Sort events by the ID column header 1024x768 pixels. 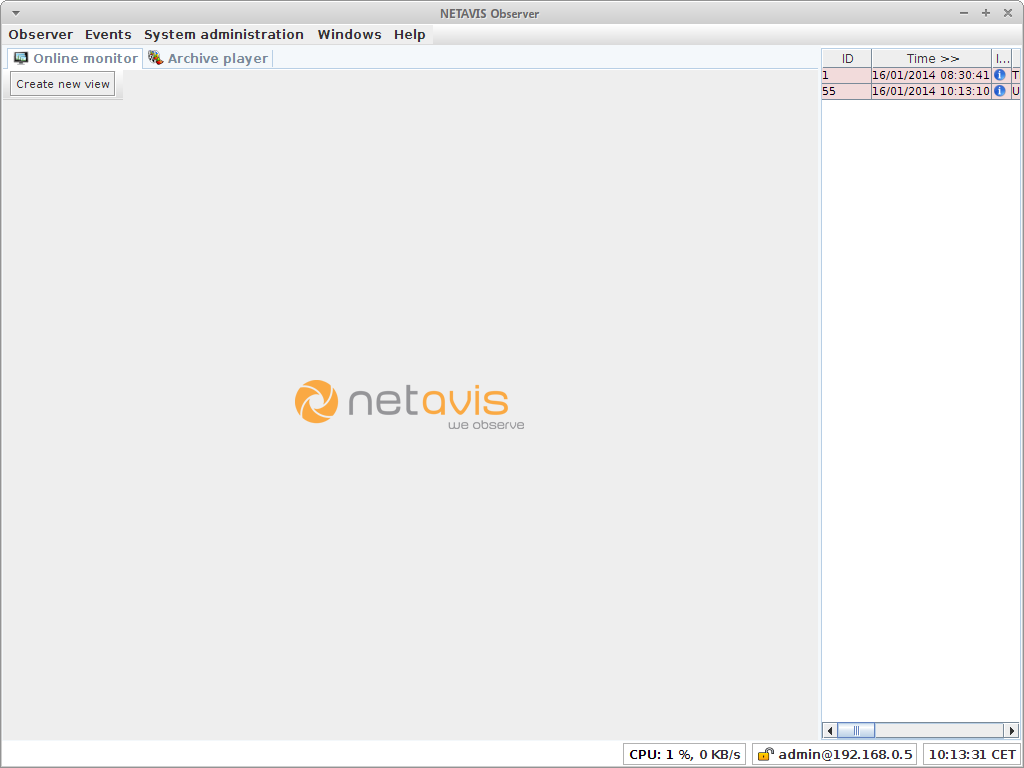[846, 59]
